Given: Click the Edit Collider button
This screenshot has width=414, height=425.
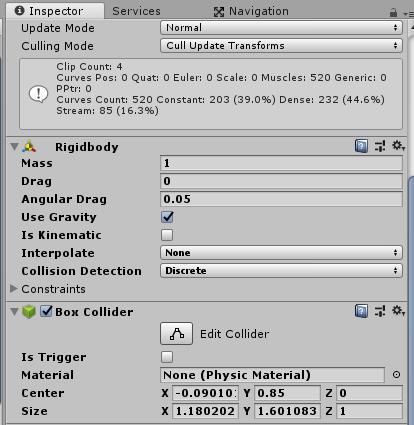Looking at the screenshot, I should [x=176, y=334].
